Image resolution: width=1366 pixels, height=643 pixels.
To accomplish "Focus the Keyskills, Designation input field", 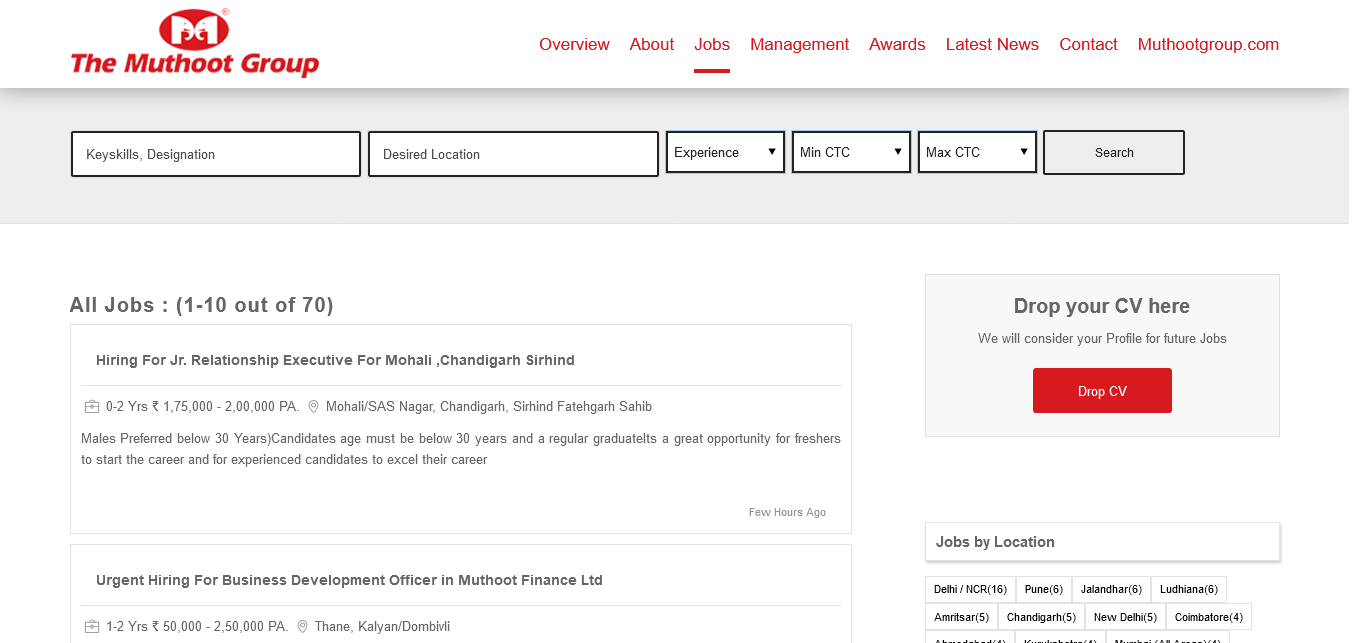I will pos(216,155).
